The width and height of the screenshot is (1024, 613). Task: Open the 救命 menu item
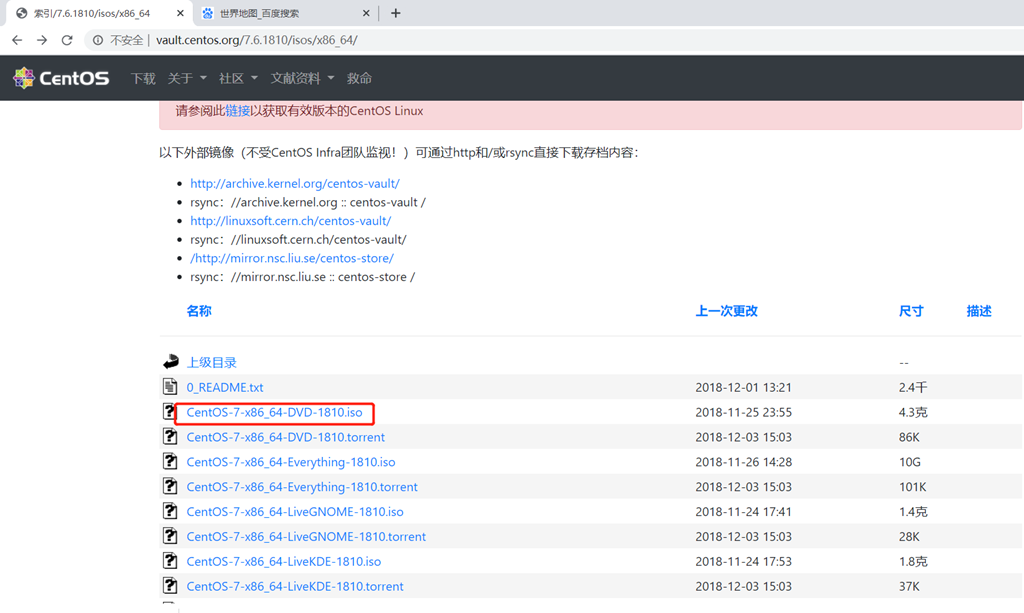(359, 78)
